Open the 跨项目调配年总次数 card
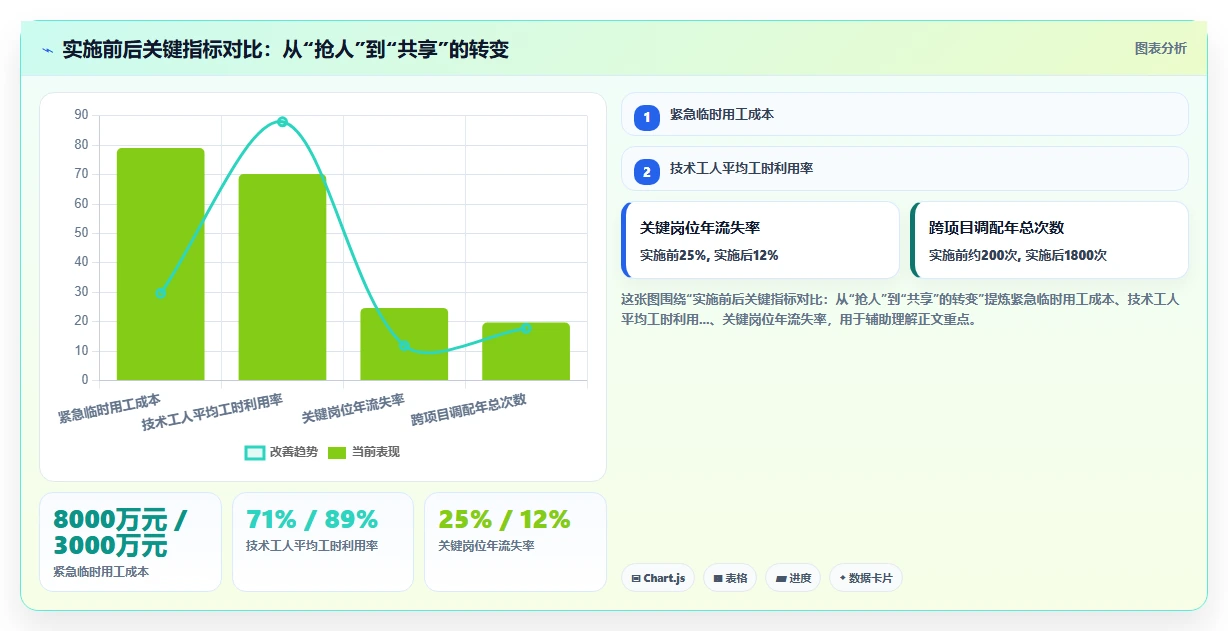Viewport: 1228px width, 631px height. click(x=1049, y=240)
